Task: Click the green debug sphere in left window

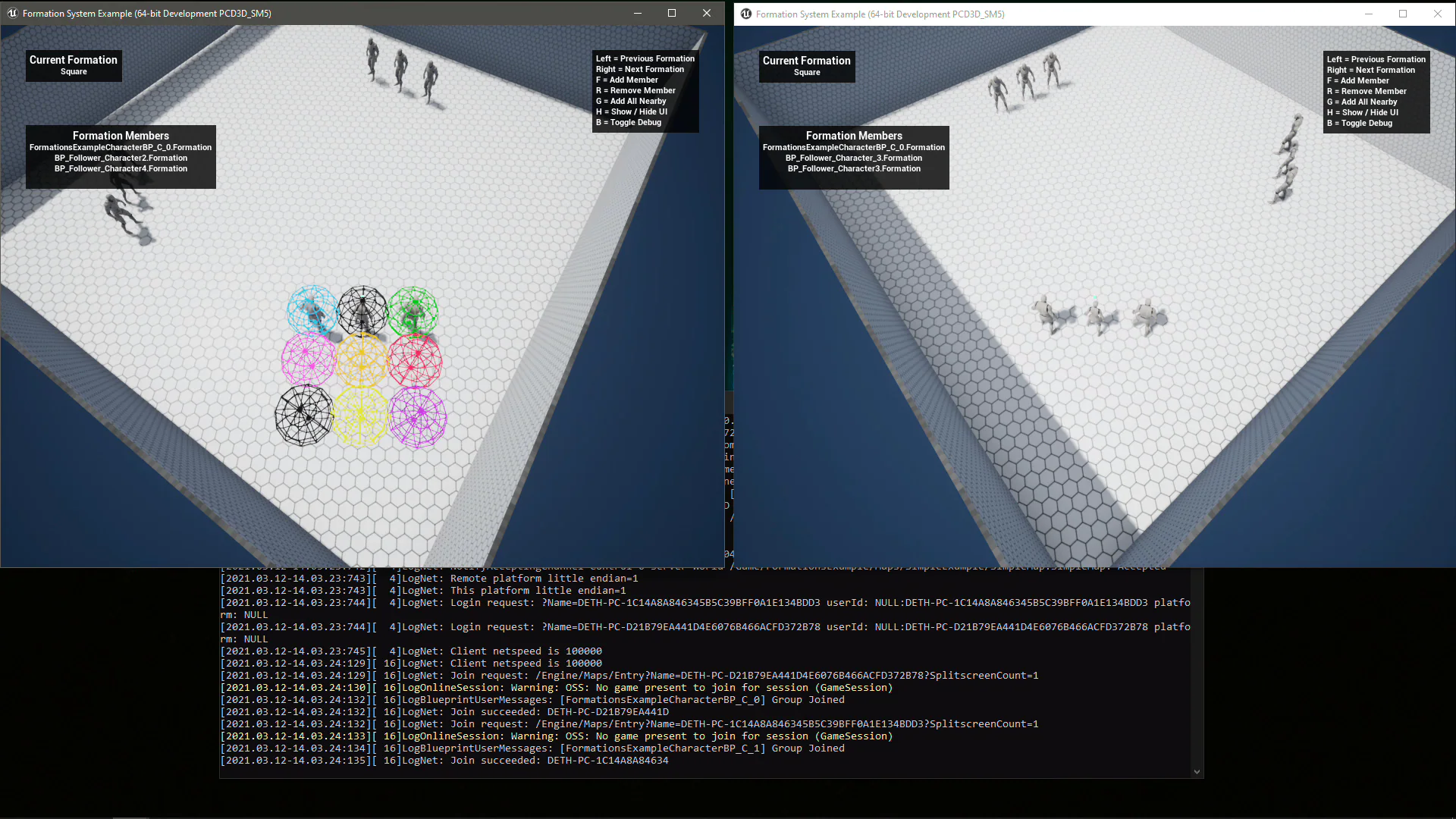Action: coord(413,311)
